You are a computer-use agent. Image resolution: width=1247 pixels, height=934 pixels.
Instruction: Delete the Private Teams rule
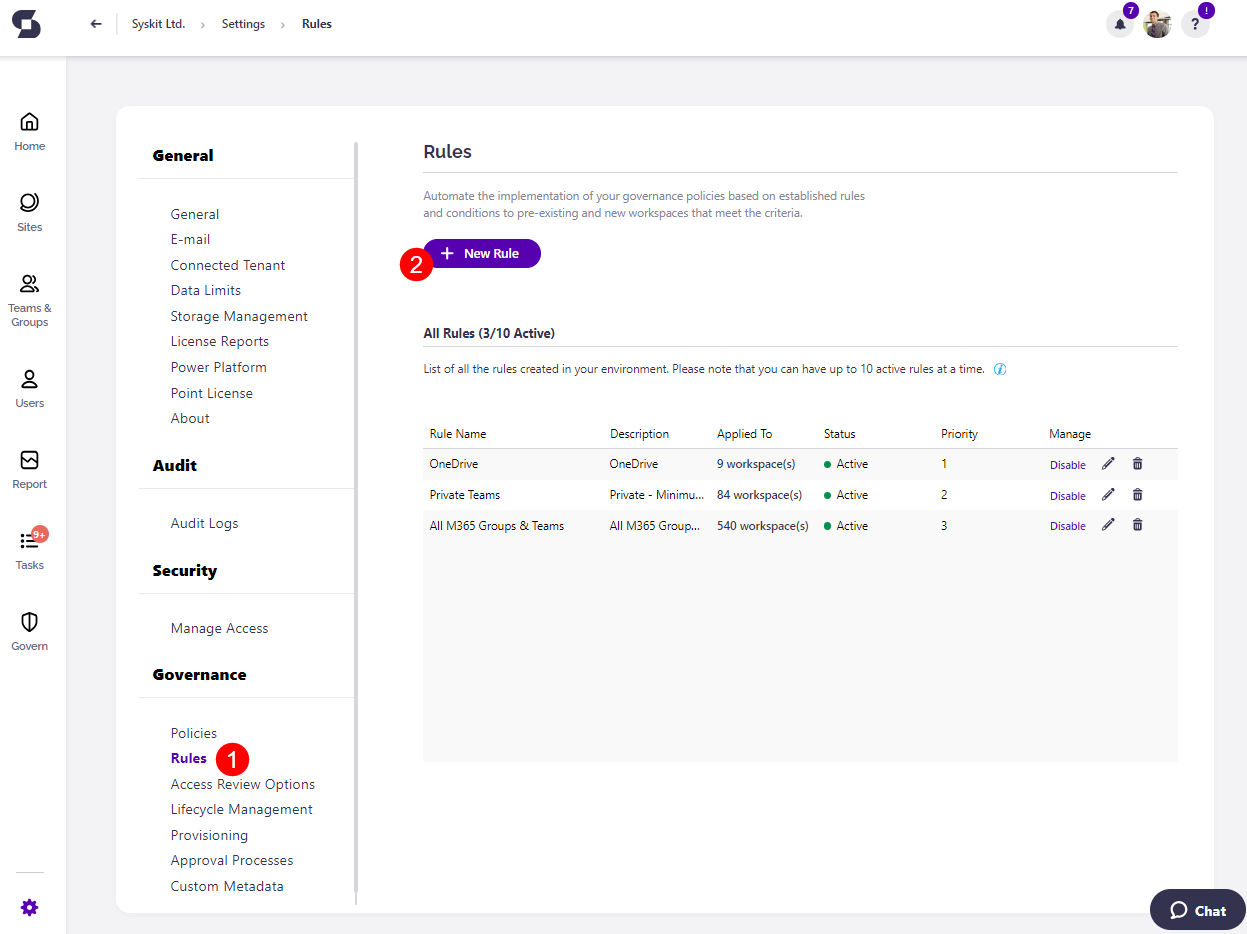tap(1137, 495)
